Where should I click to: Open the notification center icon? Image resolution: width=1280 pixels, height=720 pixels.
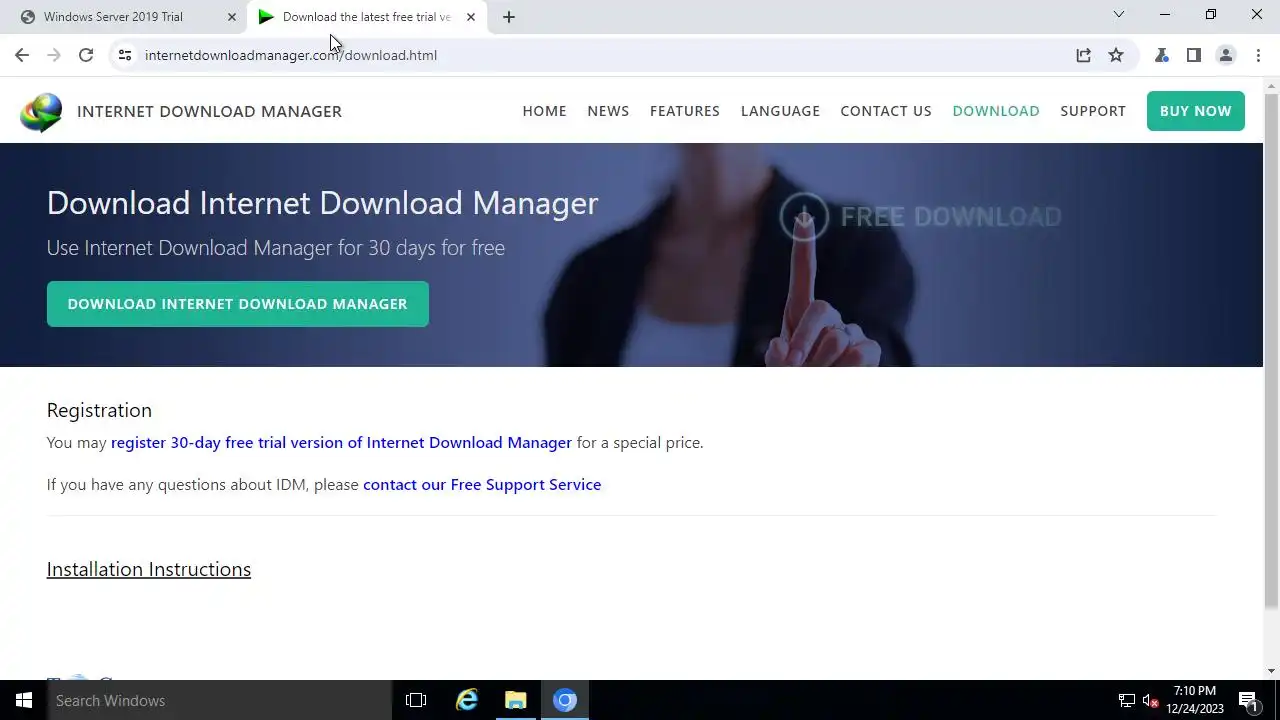pos(1248,700)
